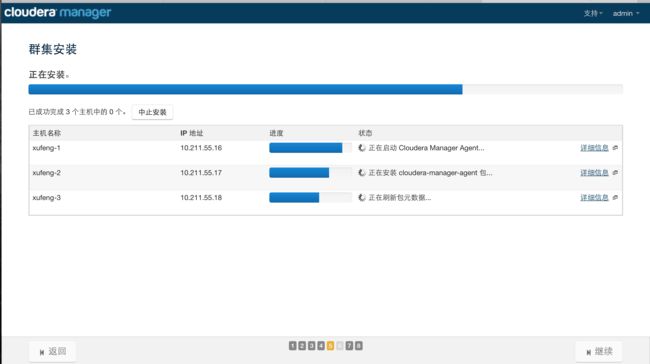This screenshot has height=364, width=650.
Task: Click spinner icon in xufeng-3 status
Action: click(x=362, y=197)
